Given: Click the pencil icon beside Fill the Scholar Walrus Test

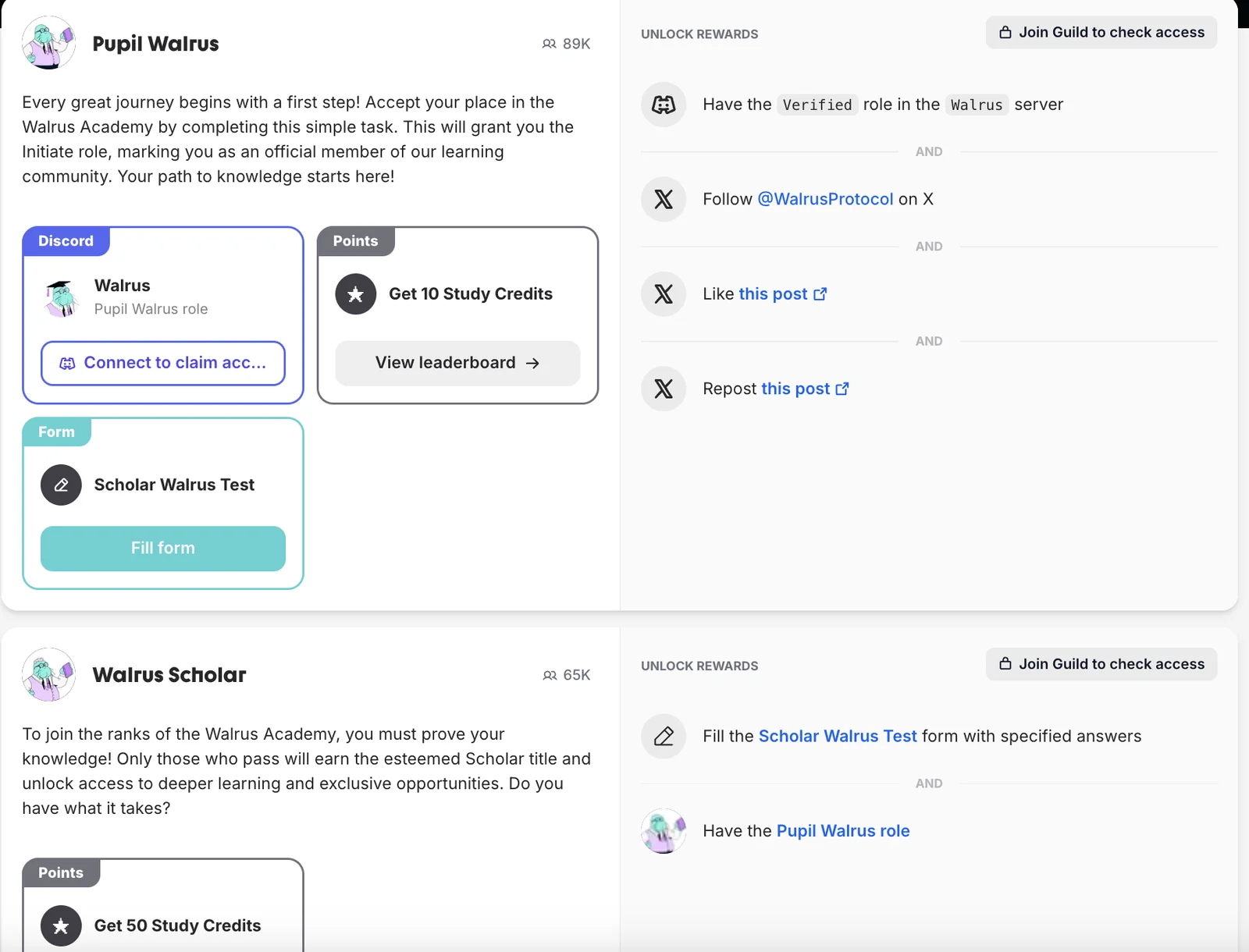Looking at the screenshot, I should (x=664, y=736).
